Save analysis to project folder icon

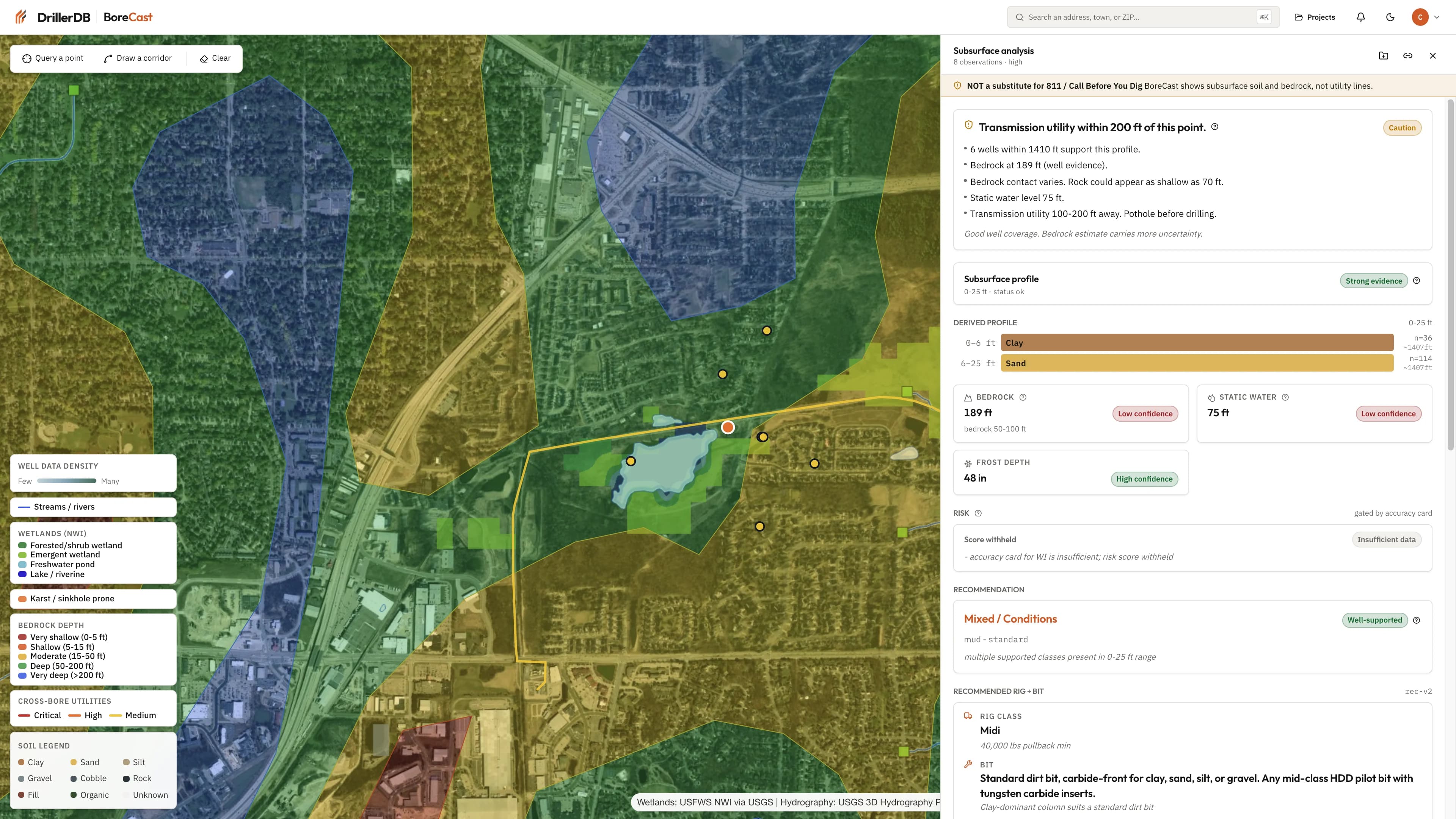1383,55
